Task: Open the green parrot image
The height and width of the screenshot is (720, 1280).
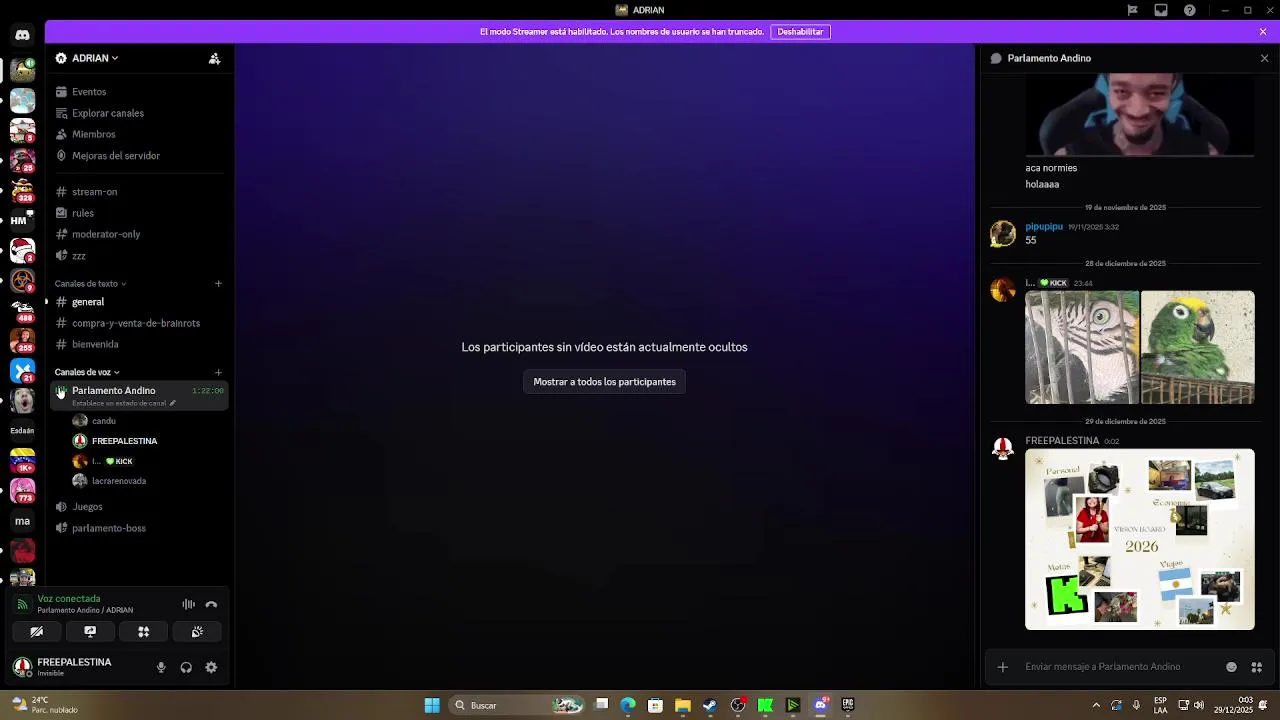Action: point(1197,347)
